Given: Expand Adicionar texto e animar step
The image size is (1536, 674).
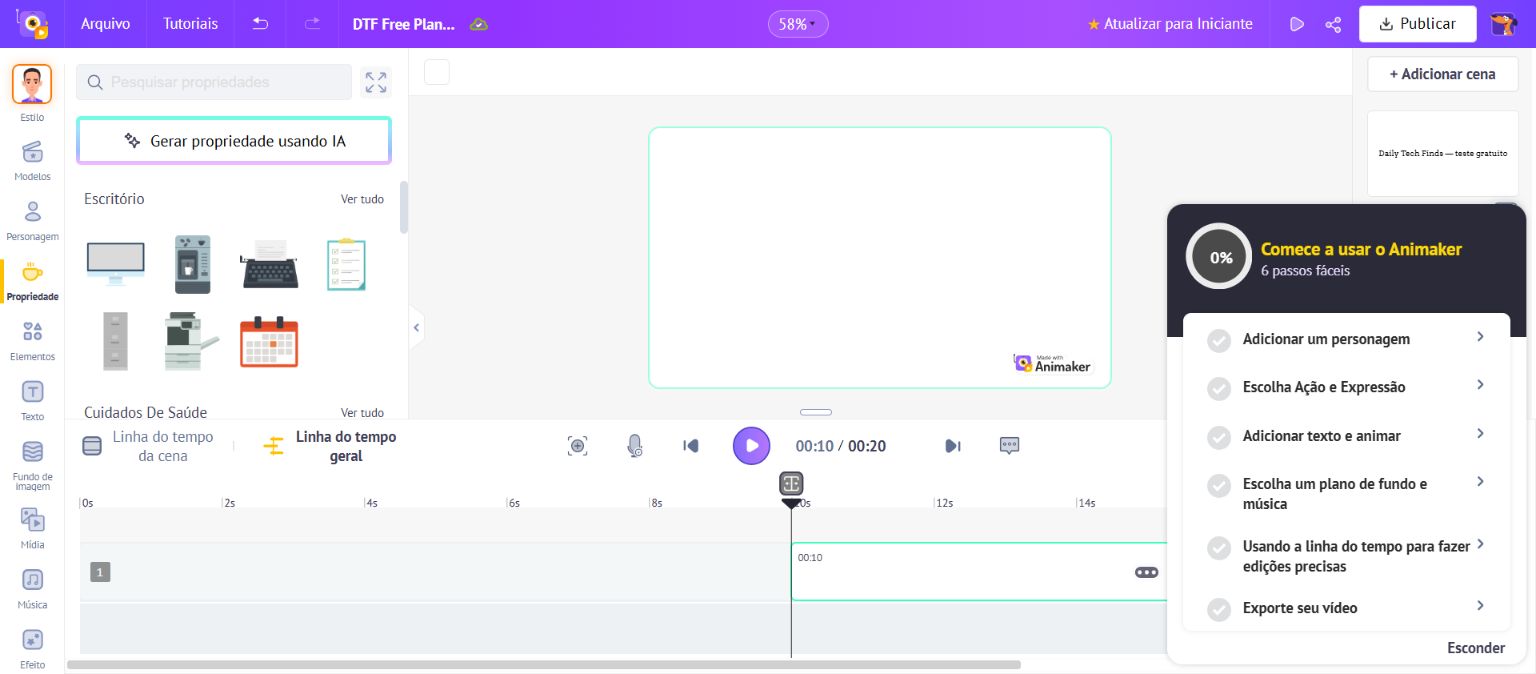Looking at the screenshot, I should (1346, 436).
